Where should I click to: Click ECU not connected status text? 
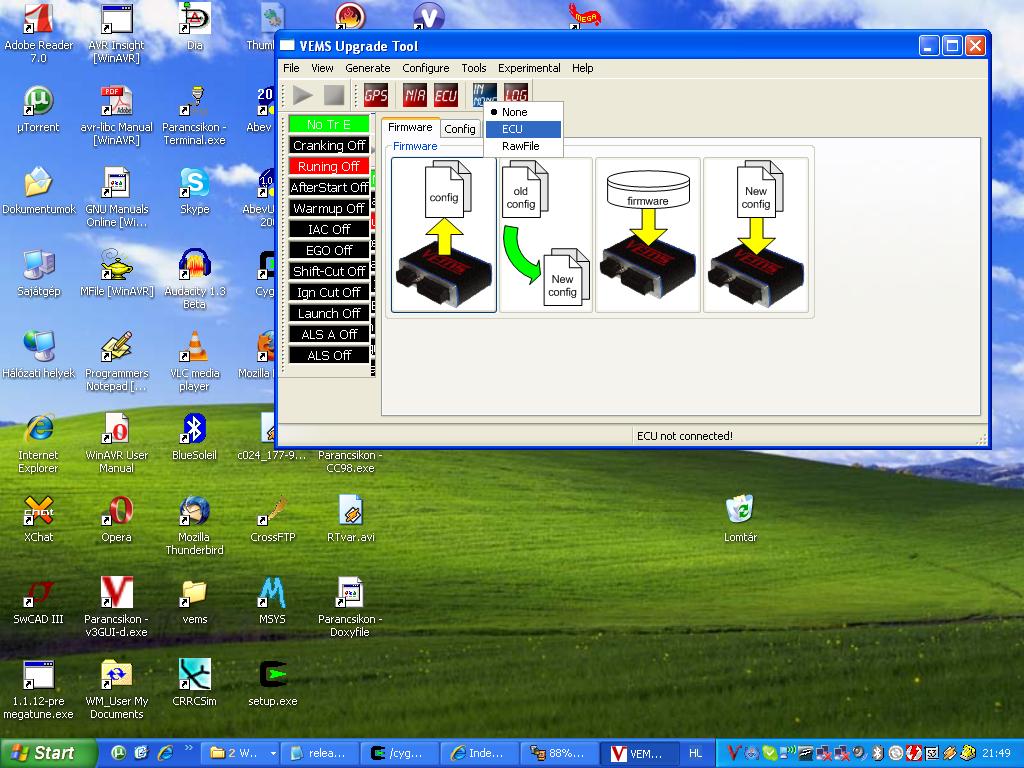(684, 436)
